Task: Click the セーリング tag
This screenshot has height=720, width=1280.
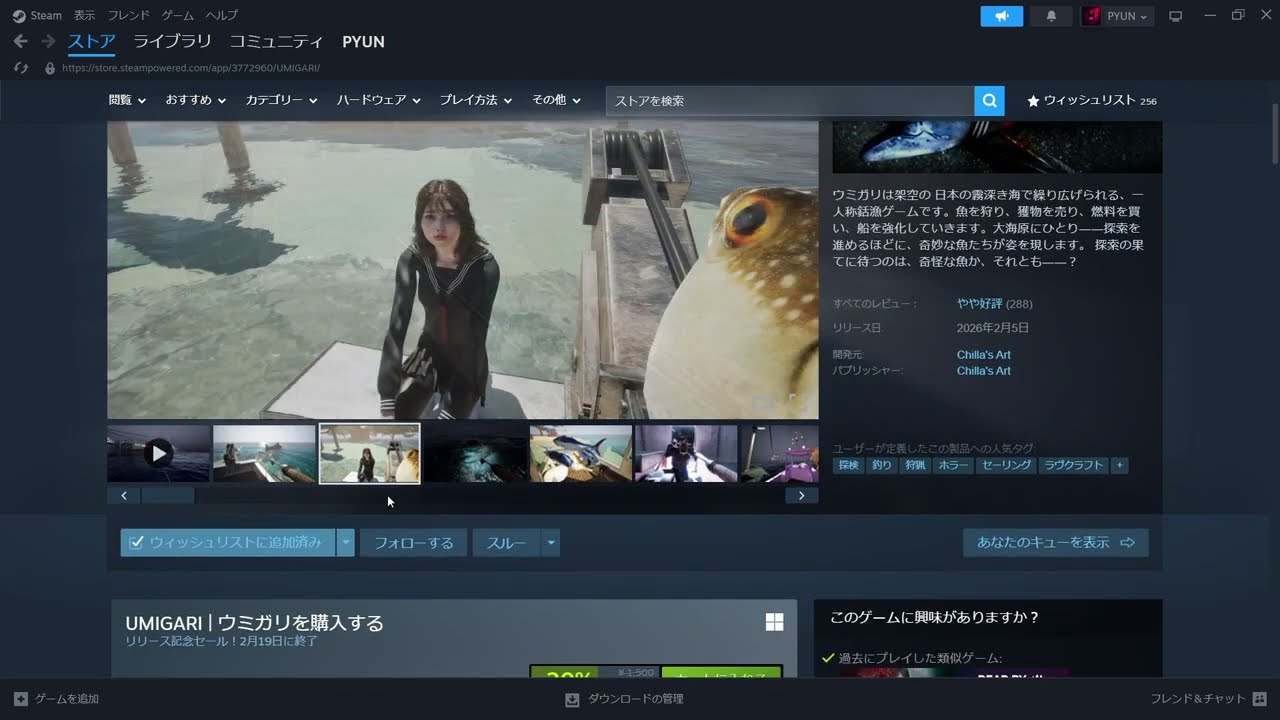Action: click(1006, 465)
